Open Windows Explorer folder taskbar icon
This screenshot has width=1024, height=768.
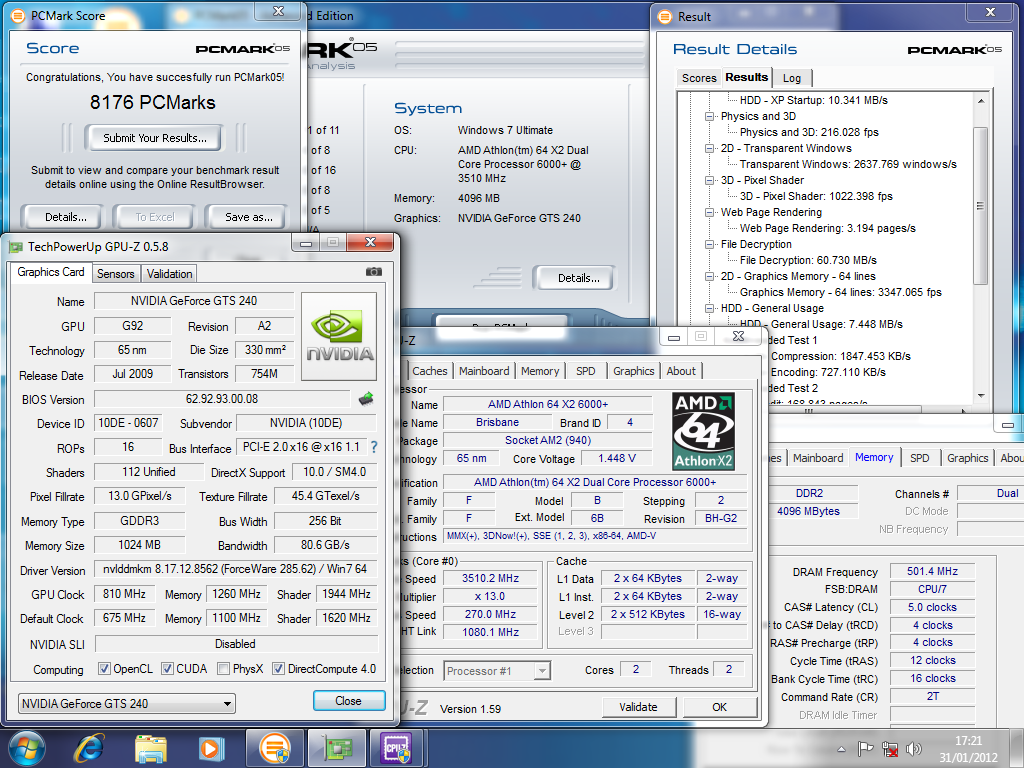[151, 748]
